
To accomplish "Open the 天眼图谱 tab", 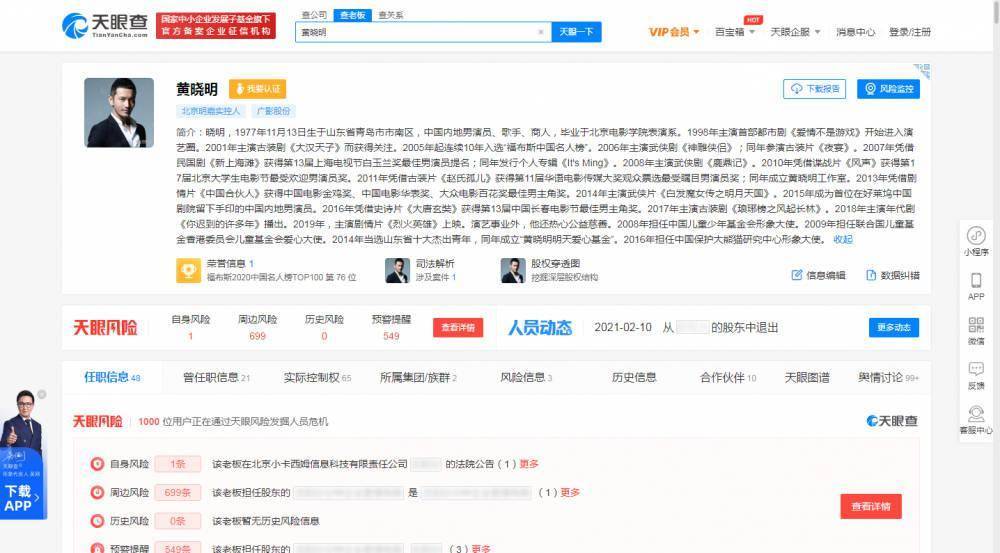I will pyautogui.click(x=807, y=378).
